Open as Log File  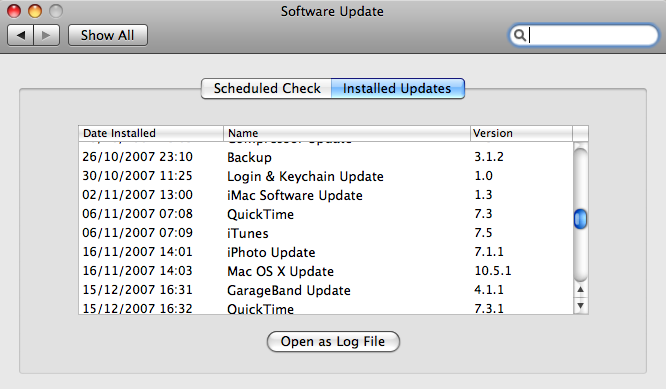[x=333, y=341]
